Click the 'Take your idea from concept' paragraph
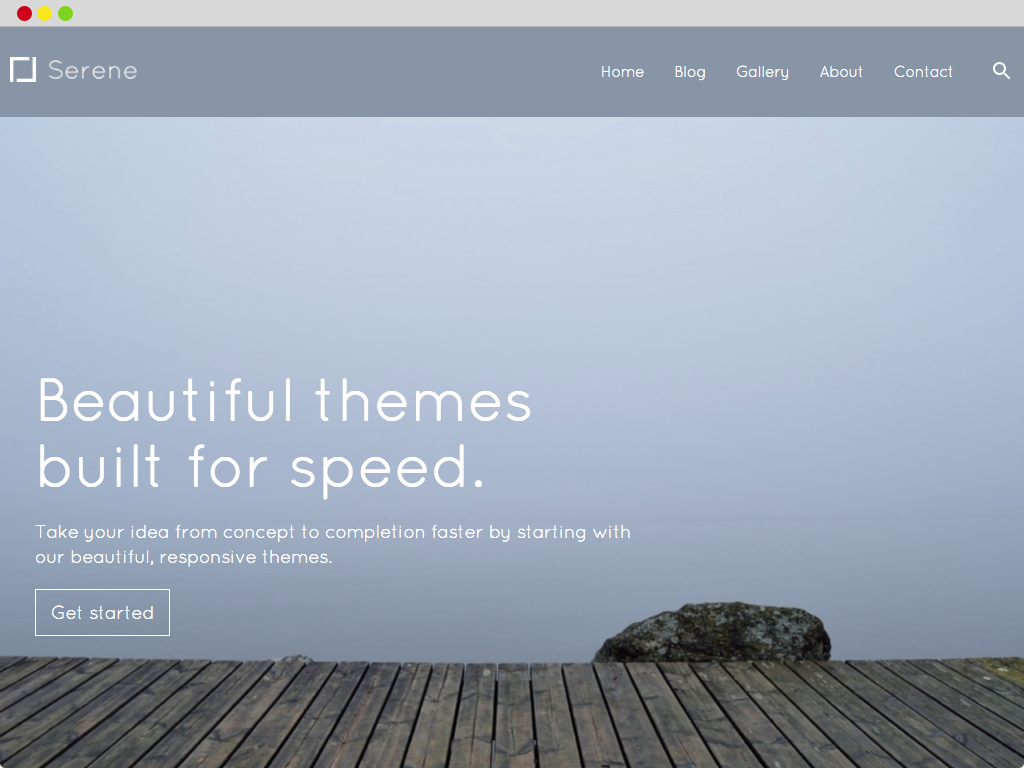The height and width of the screenshot is (768, 1024). point(333,545)
